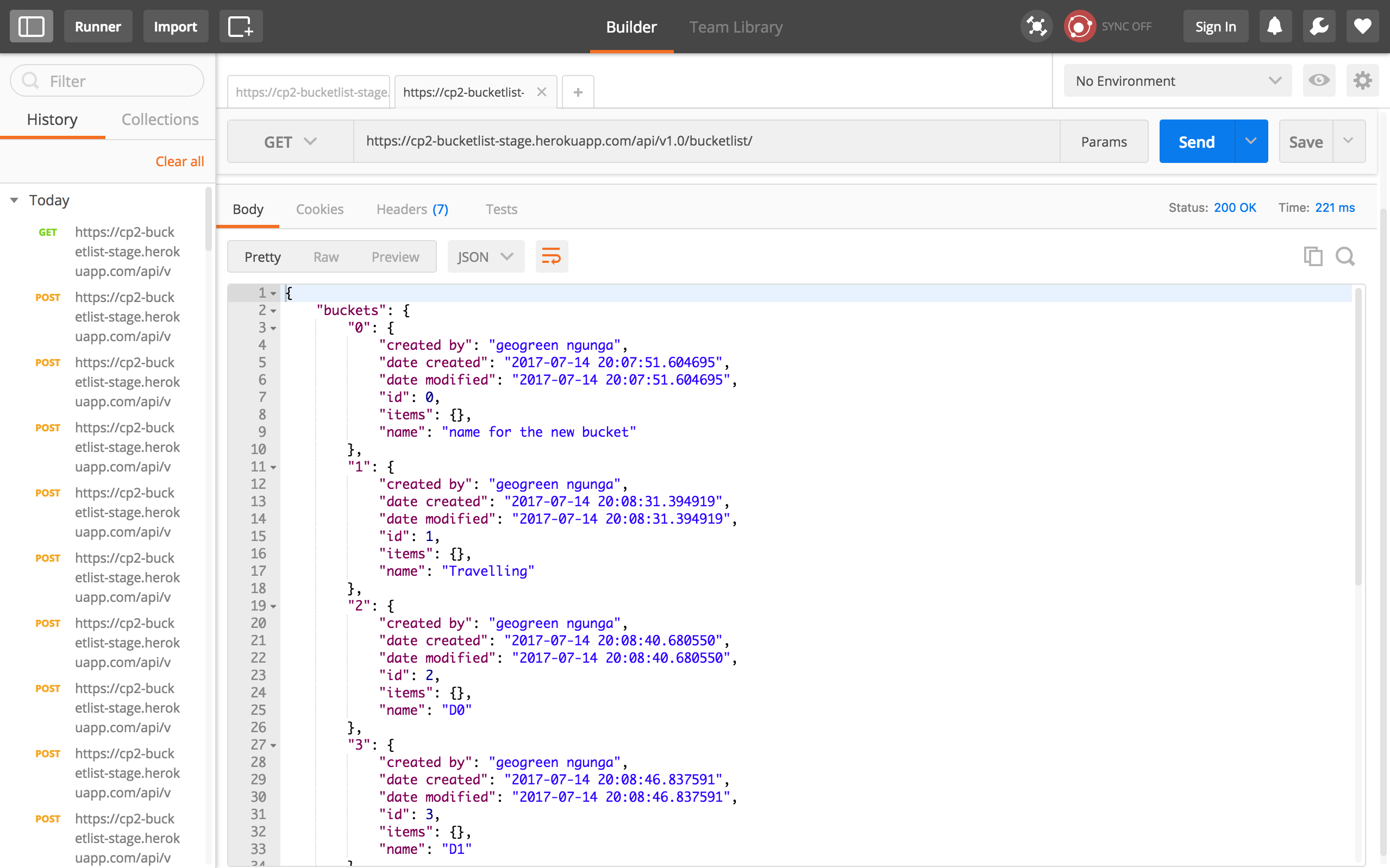The height and width of the screenshot is (868, 1390).
Task: Open the No Environment dropdown
Action: (x=1177, y=81)
